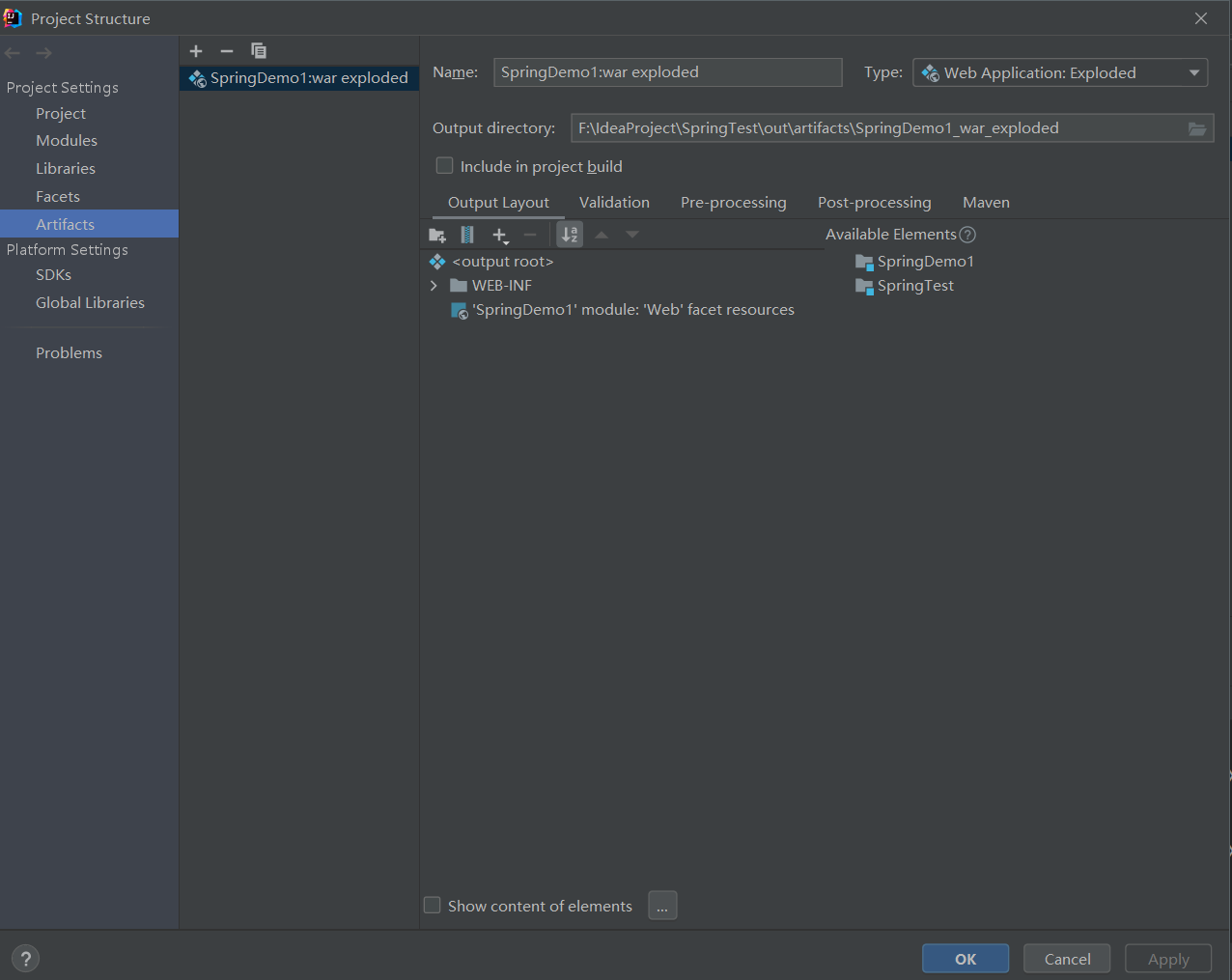Enable Include in project build checkbox
Viewport: 1232px width, 980px height.
coord(445,166)
